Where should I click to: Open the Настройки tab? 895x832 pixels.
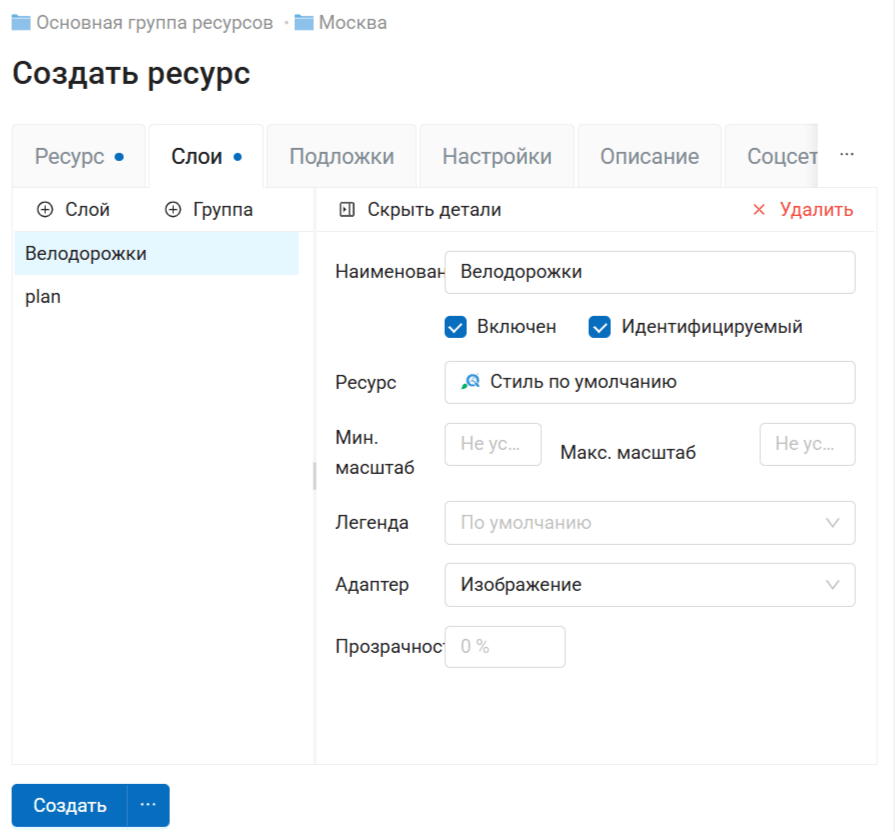point(497,157)
